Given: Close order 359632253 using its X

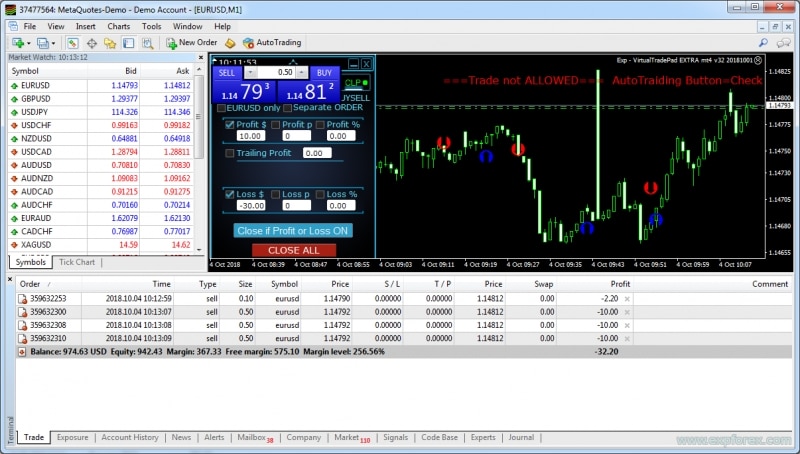Looking at the screenshot, I should coord(627,299).
